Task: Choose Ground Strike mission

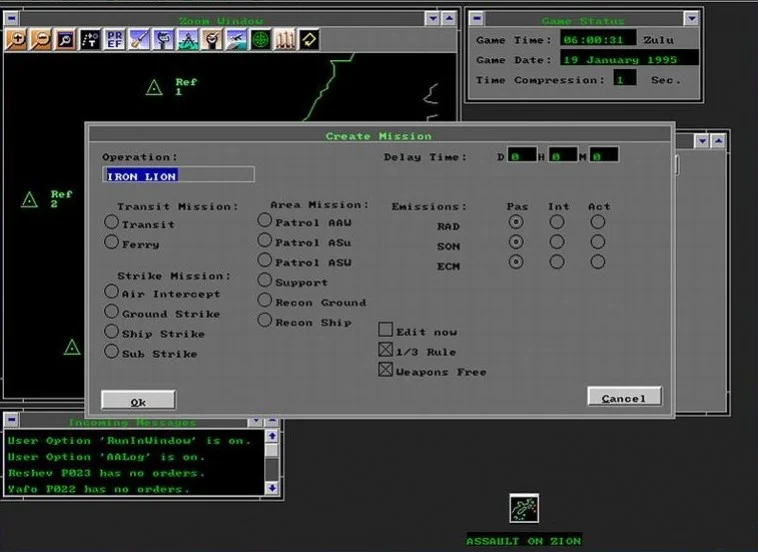Action: (x=111, y=311)
